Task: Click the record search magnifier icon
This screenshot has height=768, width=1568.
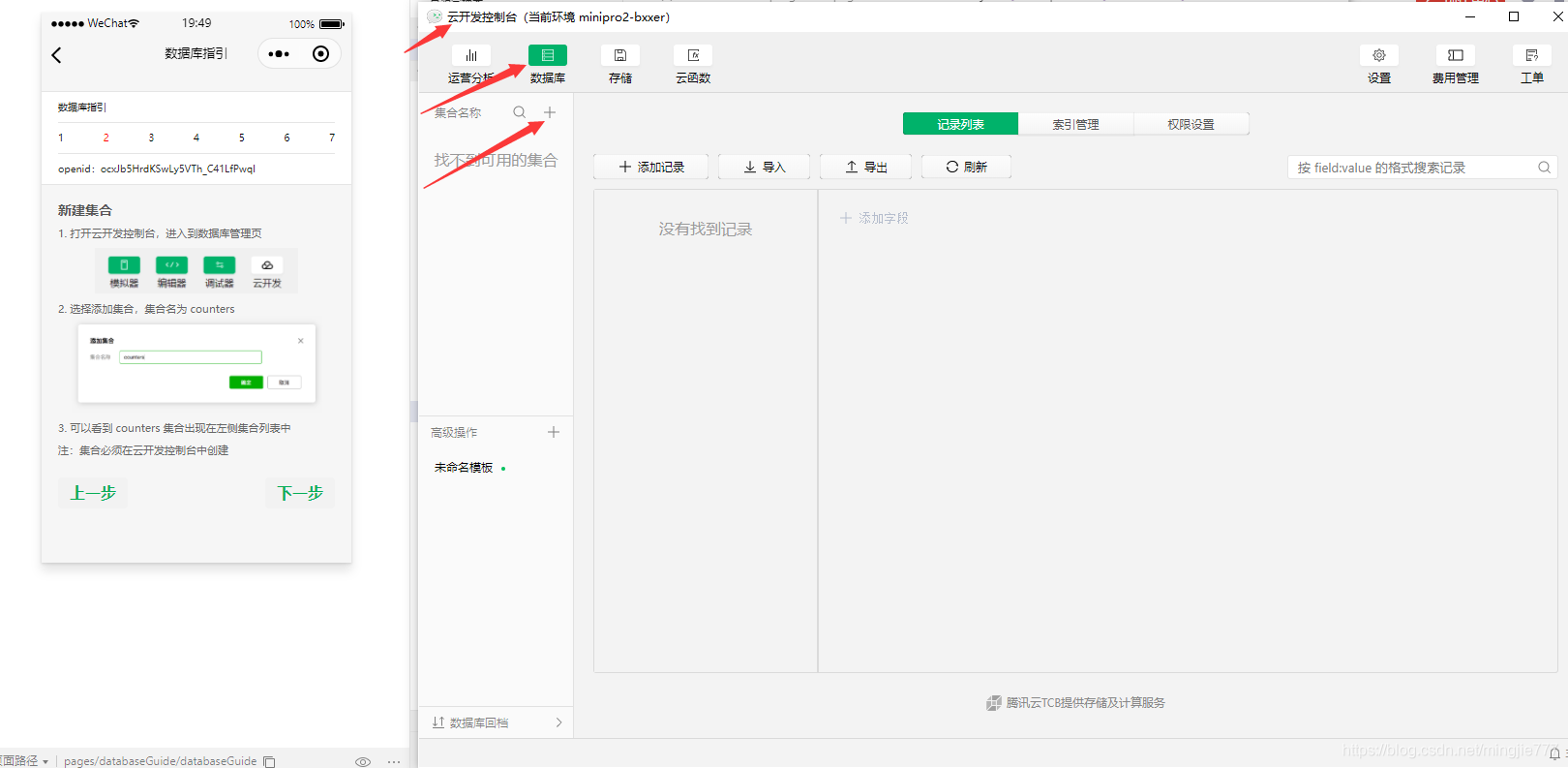Action: [x=1544, y=168]
